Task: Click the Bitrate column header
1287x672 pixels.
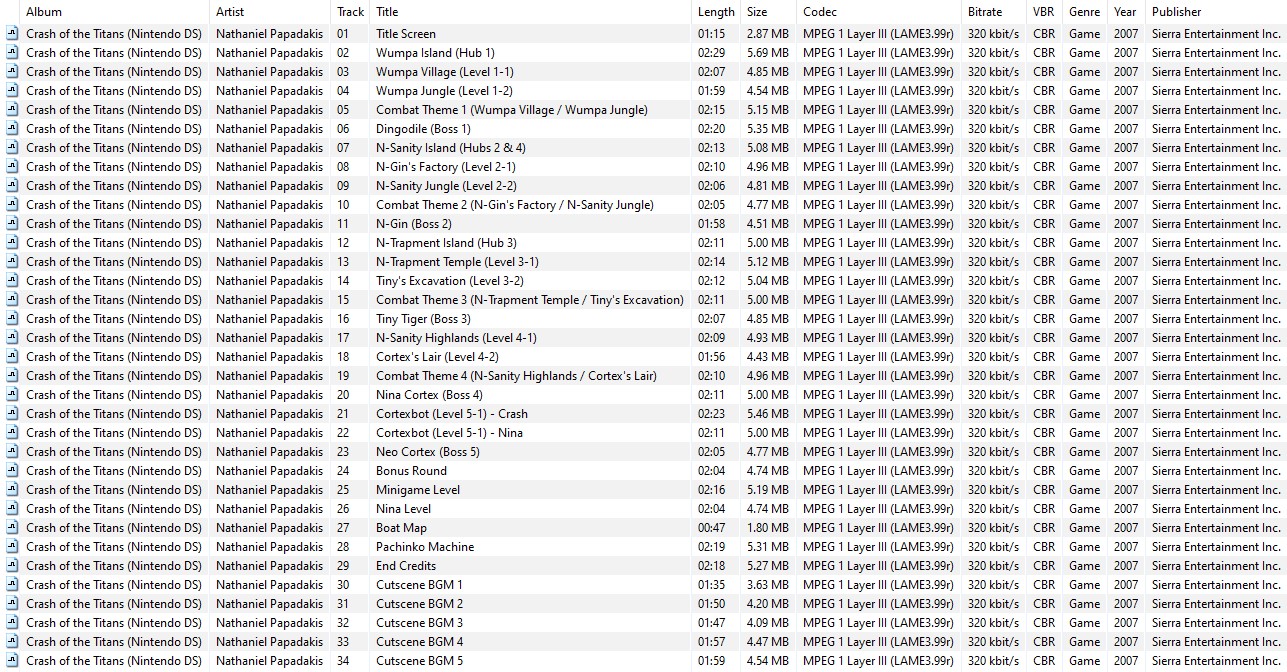Action: click(x=984, y=12)
